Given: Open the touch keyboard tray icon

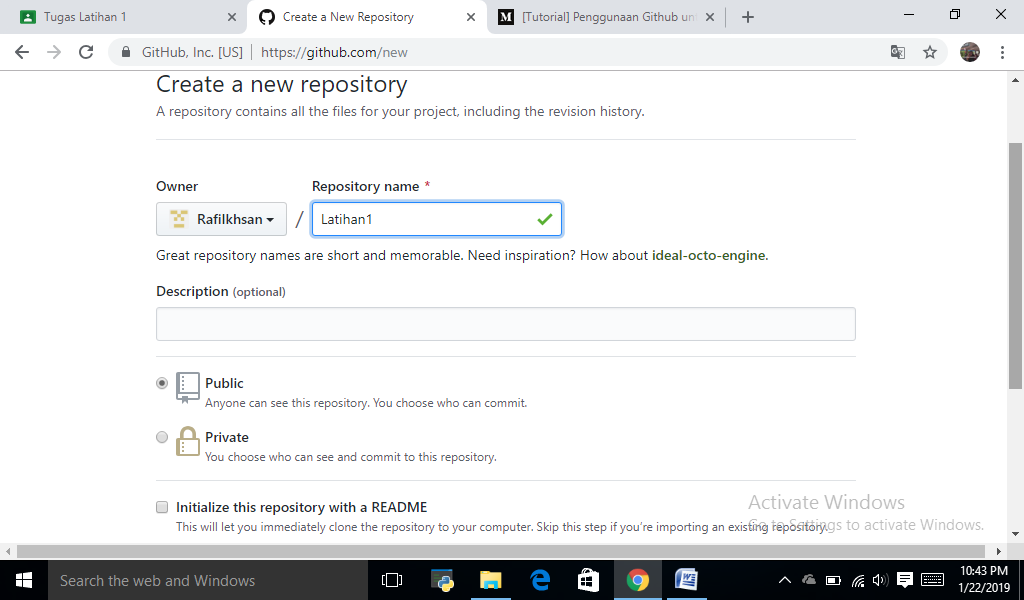Looking at the screenshot, I should (932, 580).
